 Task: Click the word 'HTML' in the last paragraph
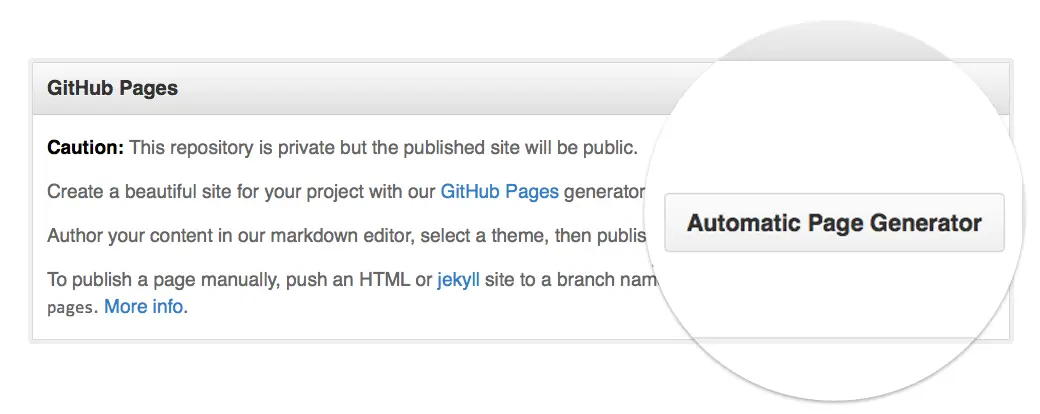click(385, 280)
